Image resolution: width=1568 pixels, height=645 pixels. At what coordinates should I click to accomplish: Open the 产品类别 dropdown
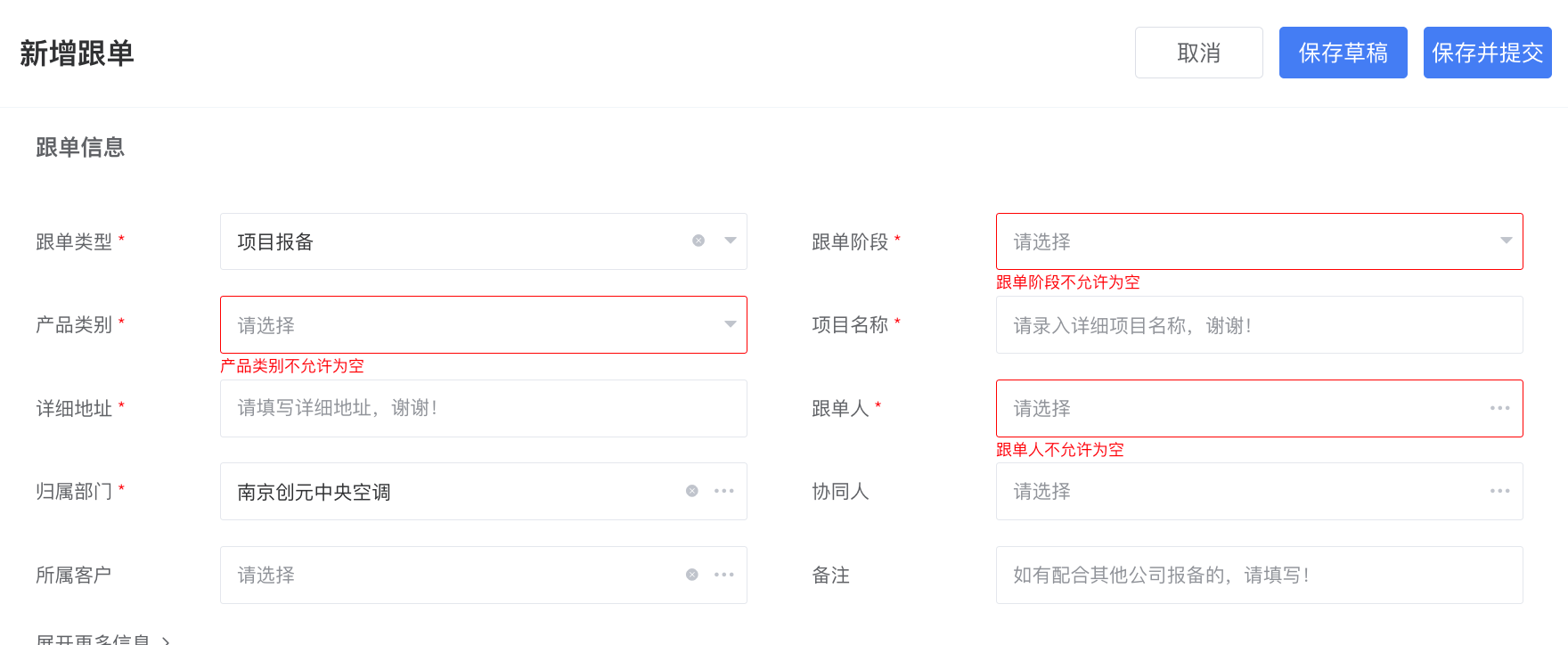(x=731, y=324)
